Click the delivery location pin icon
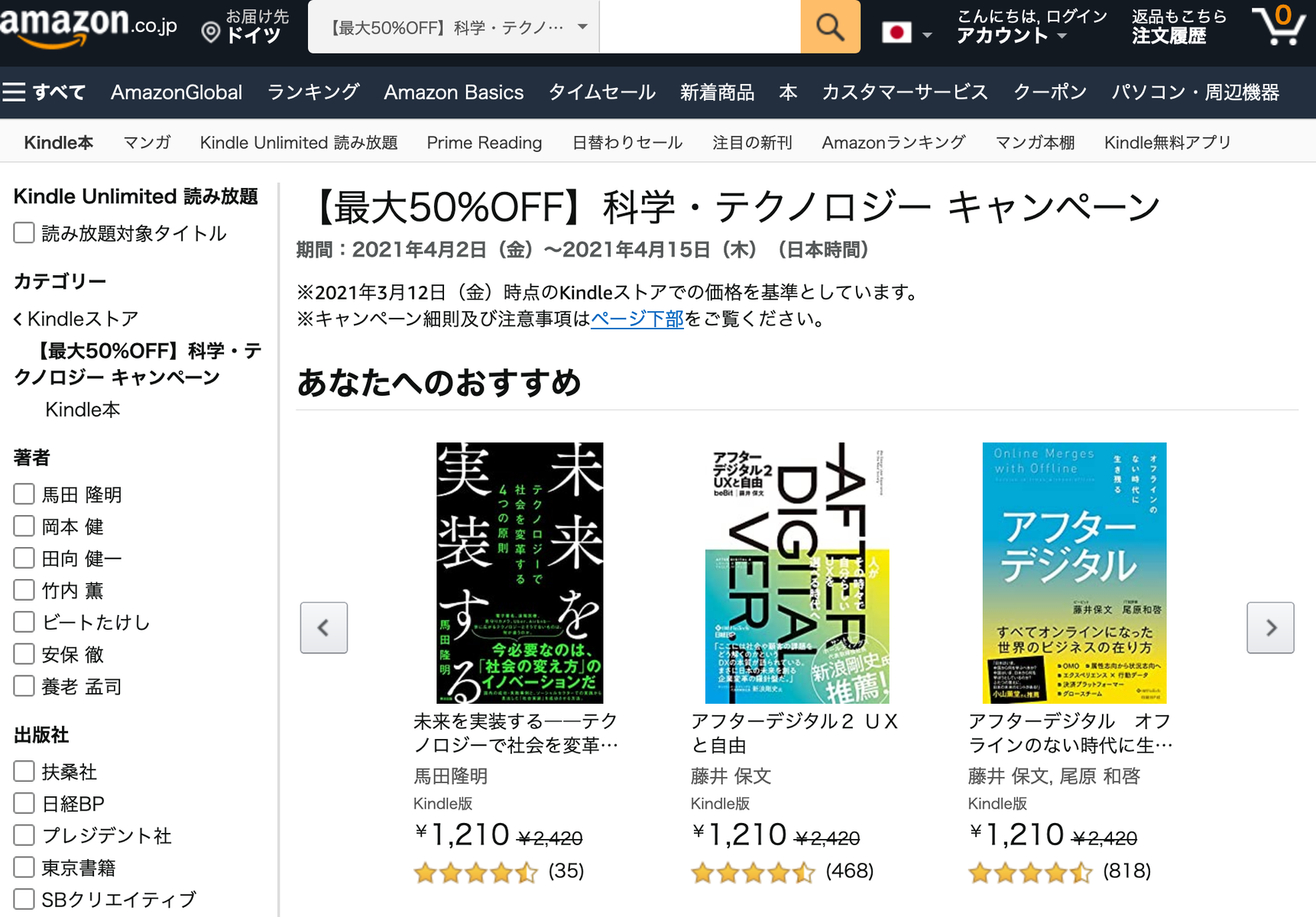 click(x=210, y=32)
